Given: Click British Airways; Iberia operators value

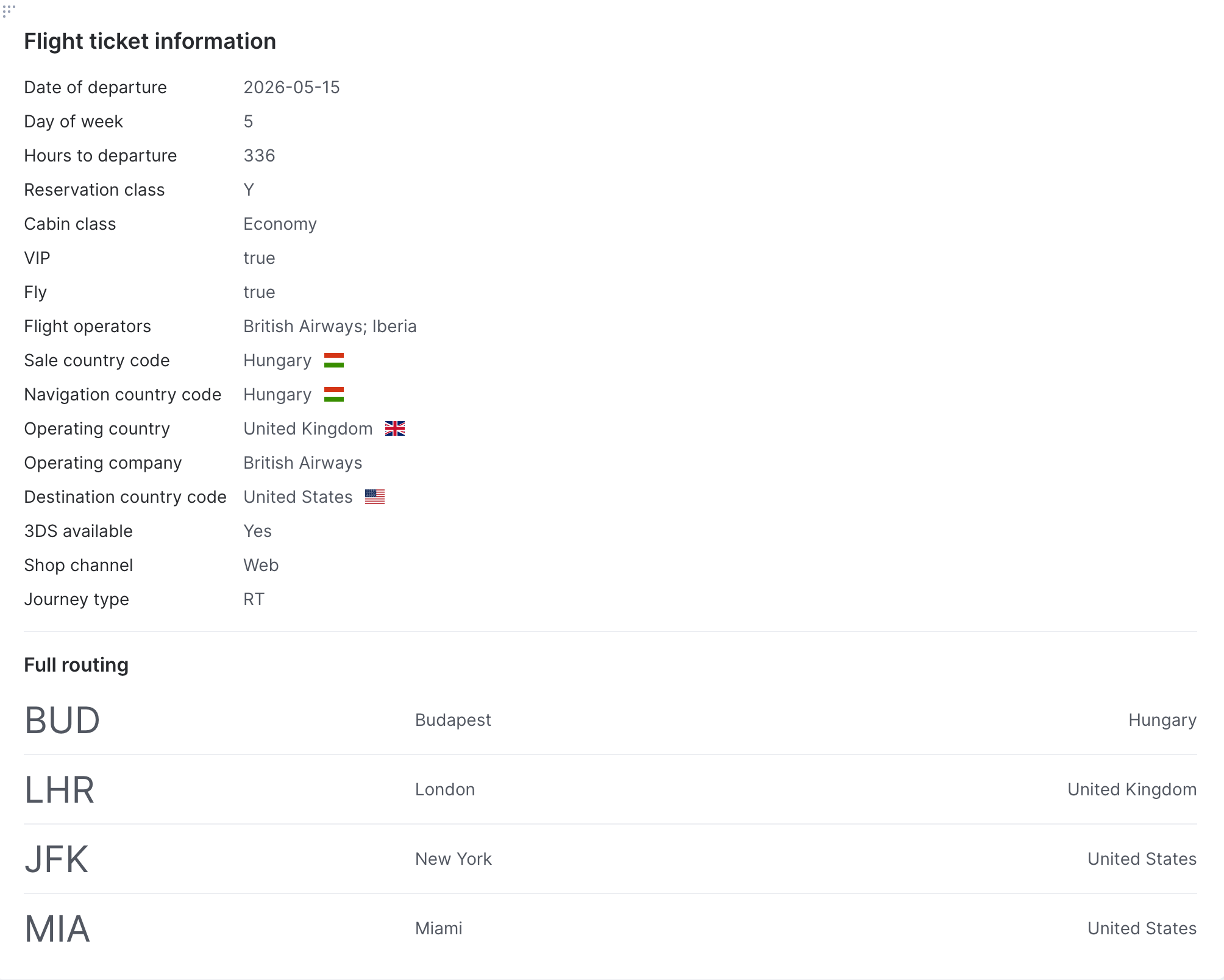Looking at the screenshot, I should coord(330,326).
